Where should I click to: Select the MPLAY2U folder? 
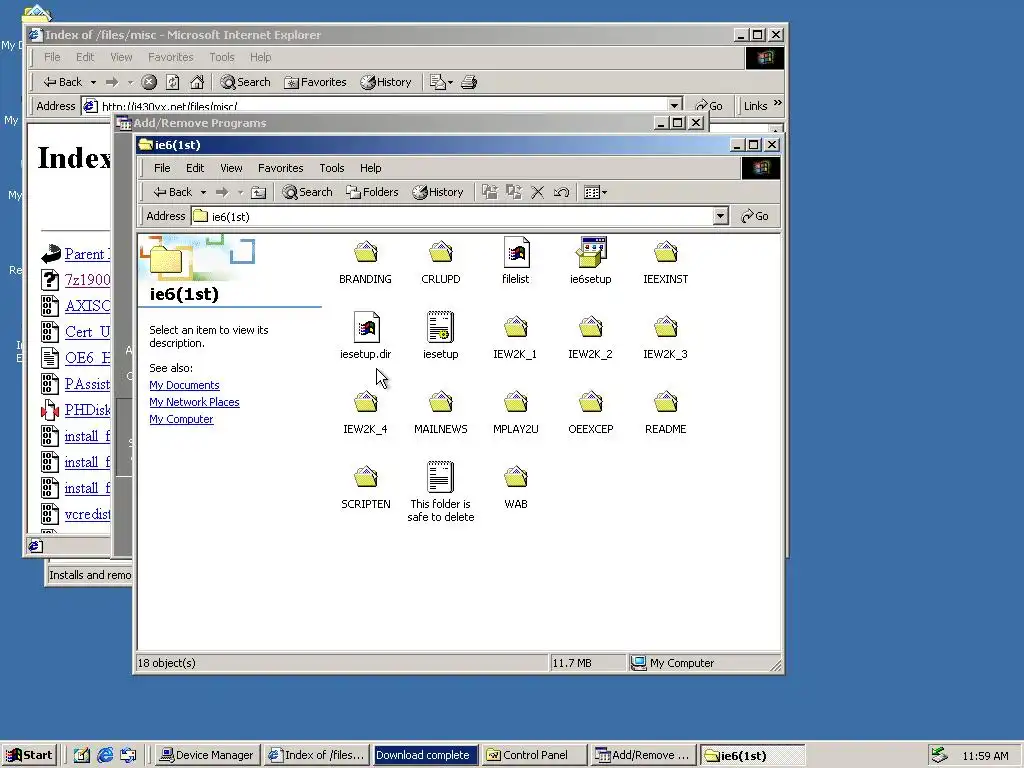pos(515,411)
